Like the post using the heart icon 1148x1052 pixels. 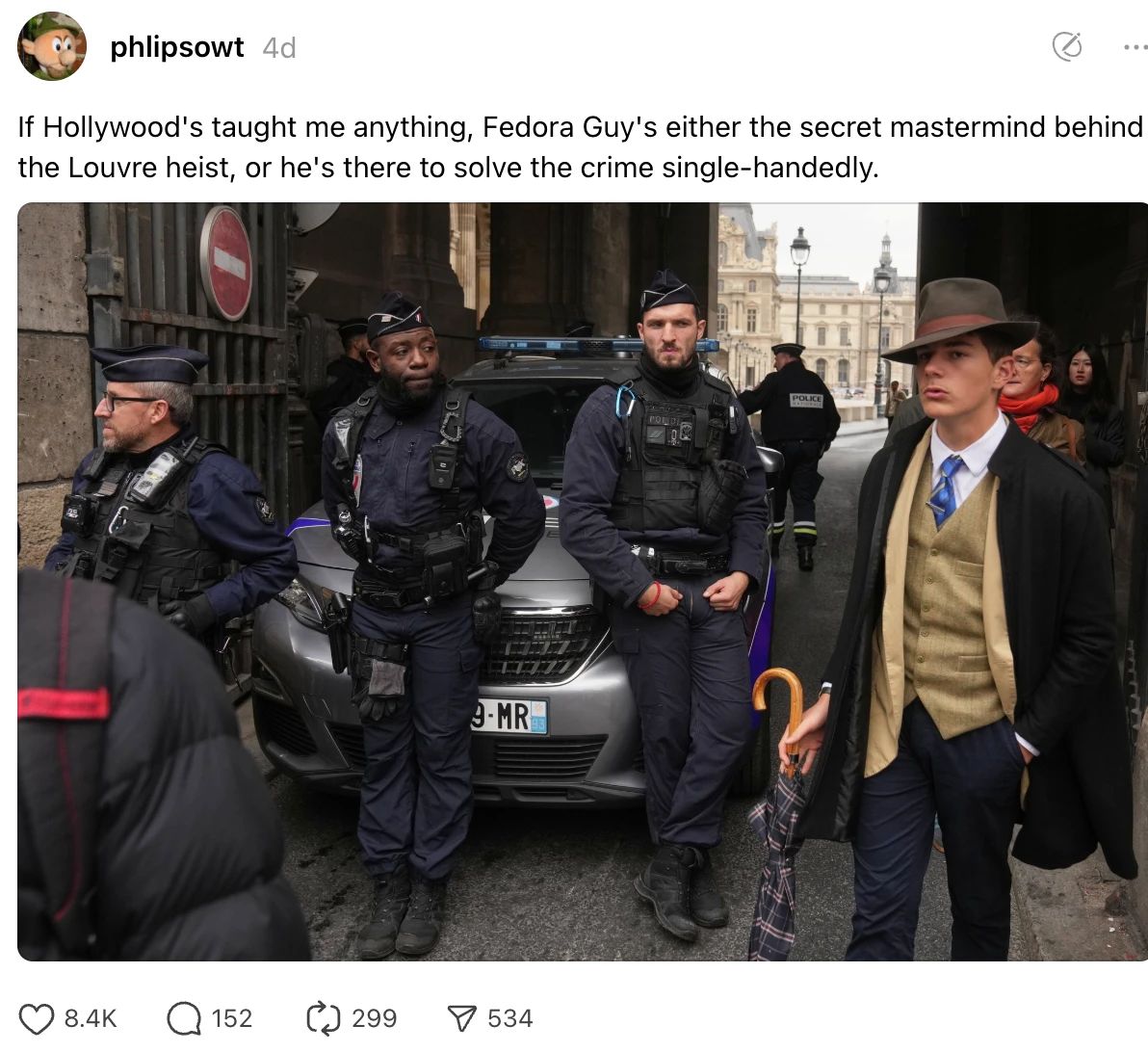[36, 1018]
